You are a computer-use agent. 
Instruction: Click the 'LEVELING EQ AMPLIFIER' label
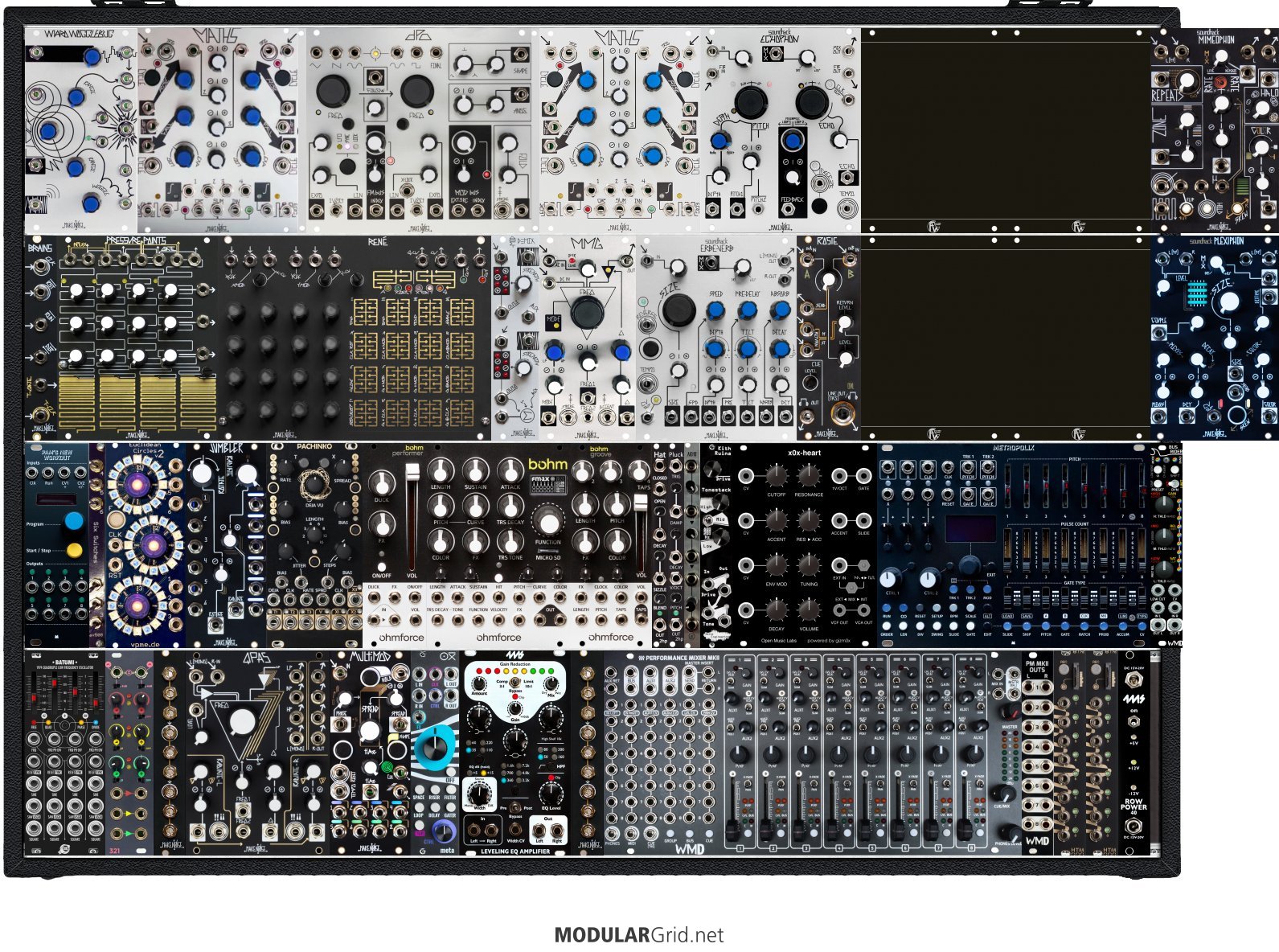[x=515, y=851]
